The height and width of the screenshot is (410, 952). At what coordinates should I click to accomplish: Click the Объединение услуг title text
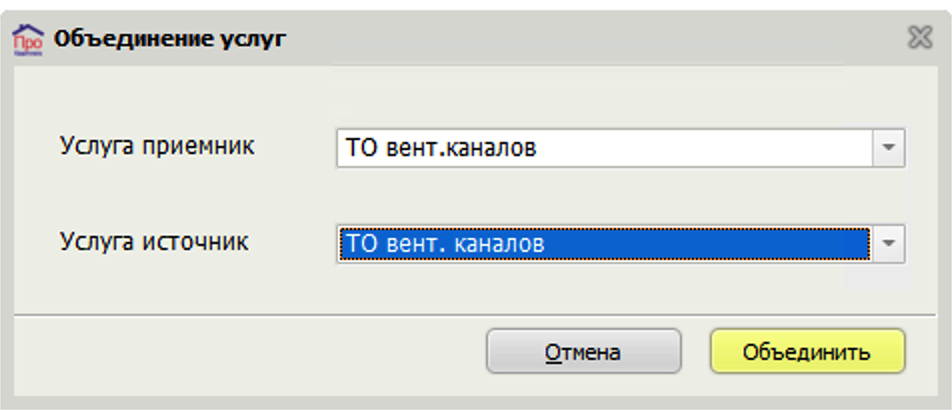coord(170,39)
